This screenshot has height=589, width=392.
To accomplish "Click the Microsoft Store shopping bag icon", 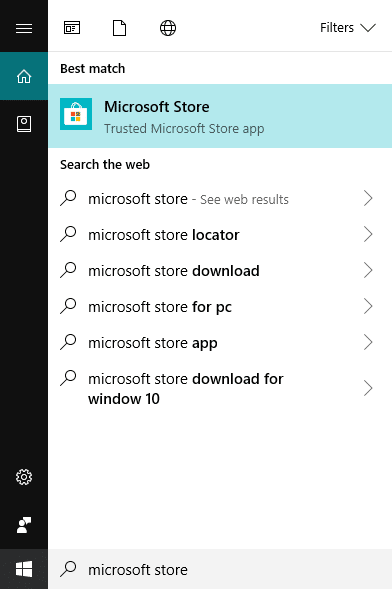I will pyautogui.click(x=76, y=114).
